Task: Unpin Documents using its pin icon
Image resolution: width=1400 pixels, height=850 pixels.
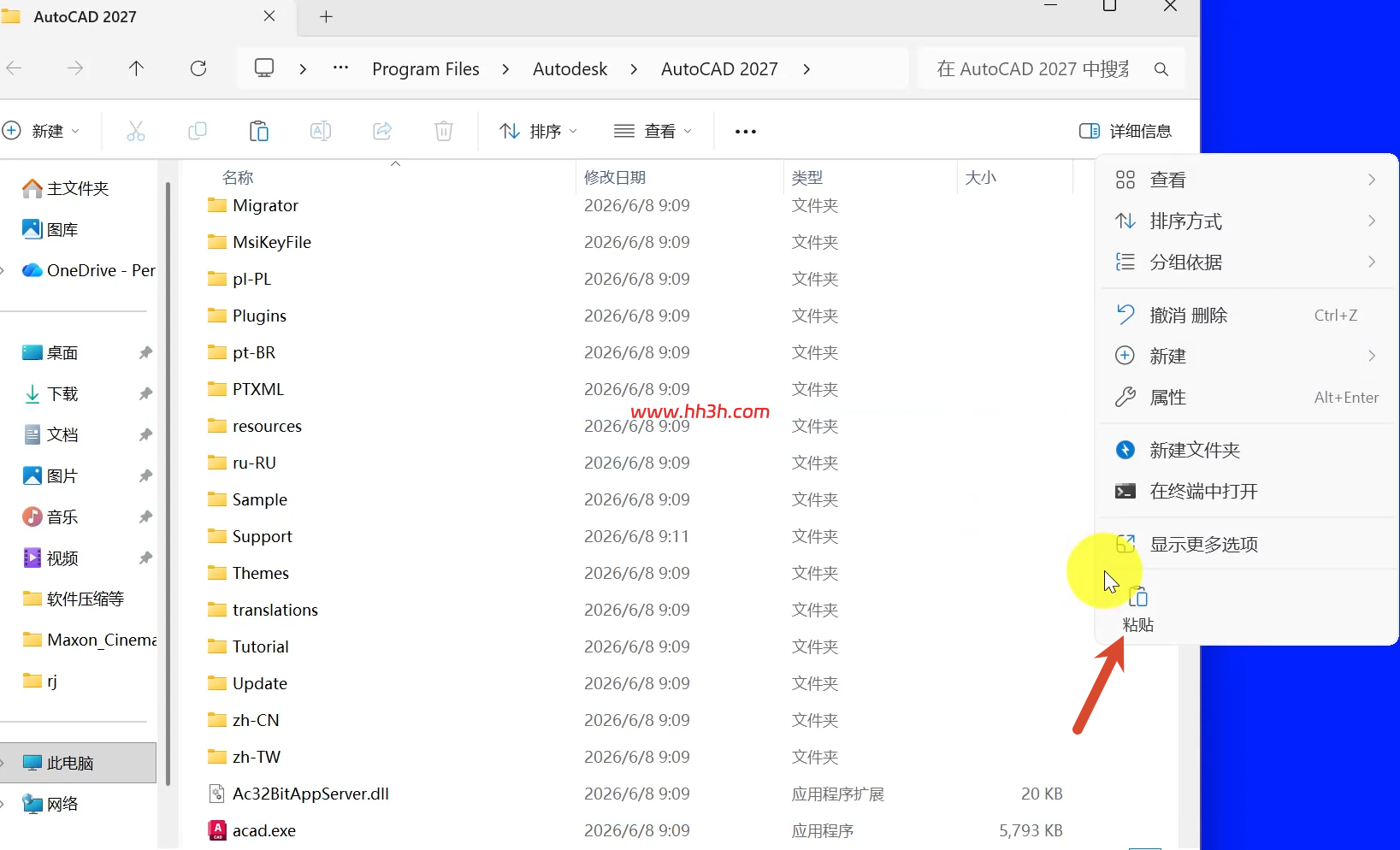Action: (x=145, y=434)
